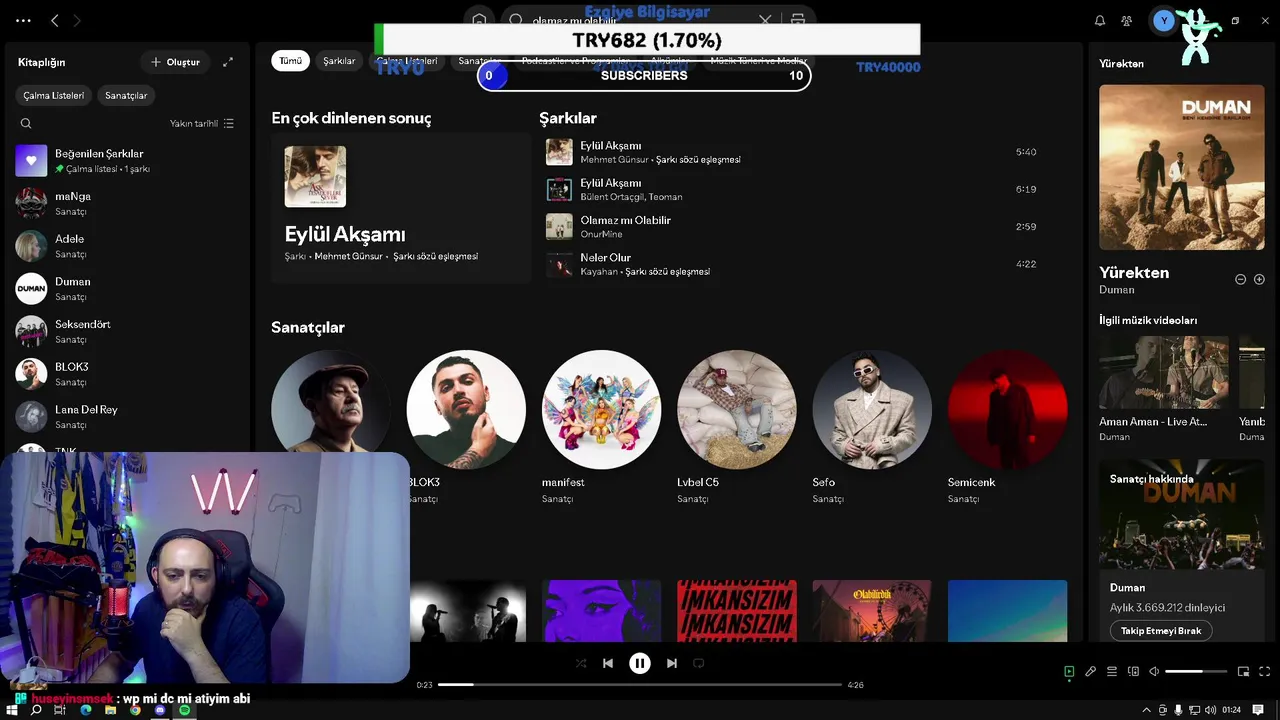Image resolution: width=1280 pixels, height=720 pixels.
Task: Open Duman in the library list
Action: tap(125, 289)
